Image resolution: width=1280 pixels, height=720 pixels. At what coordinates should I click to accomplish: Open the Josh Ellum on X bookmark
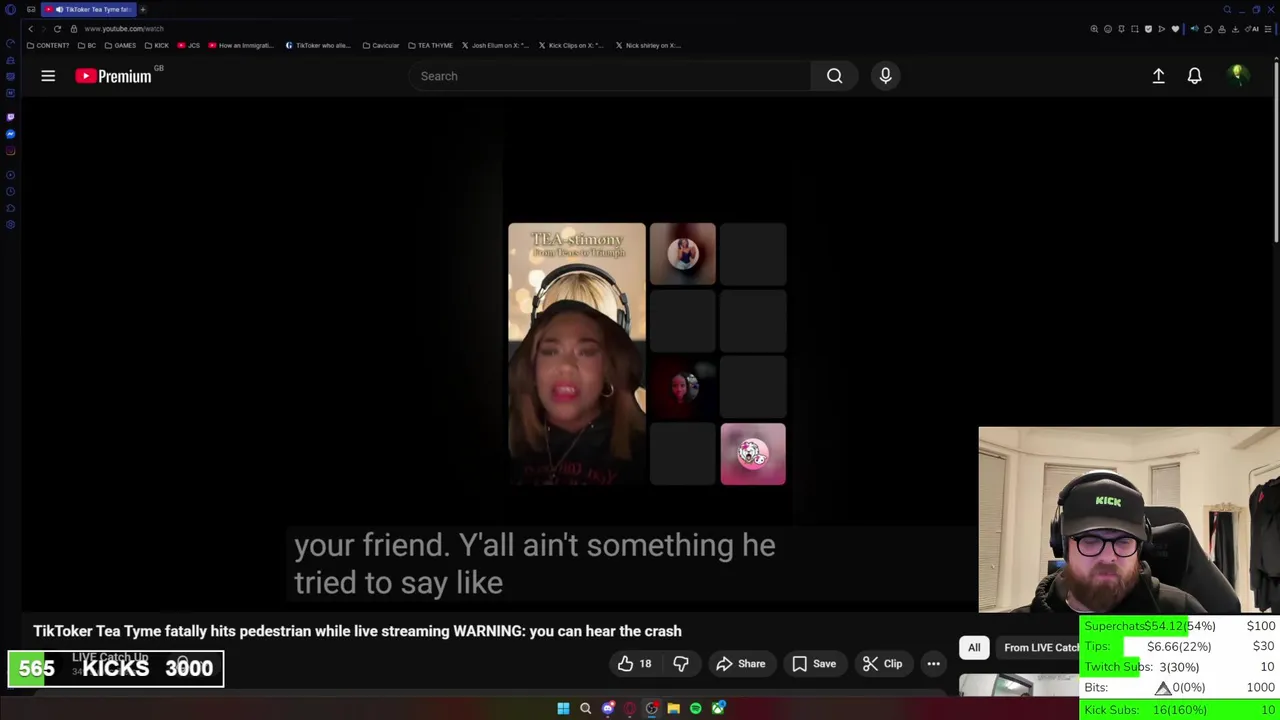(496, 45)
